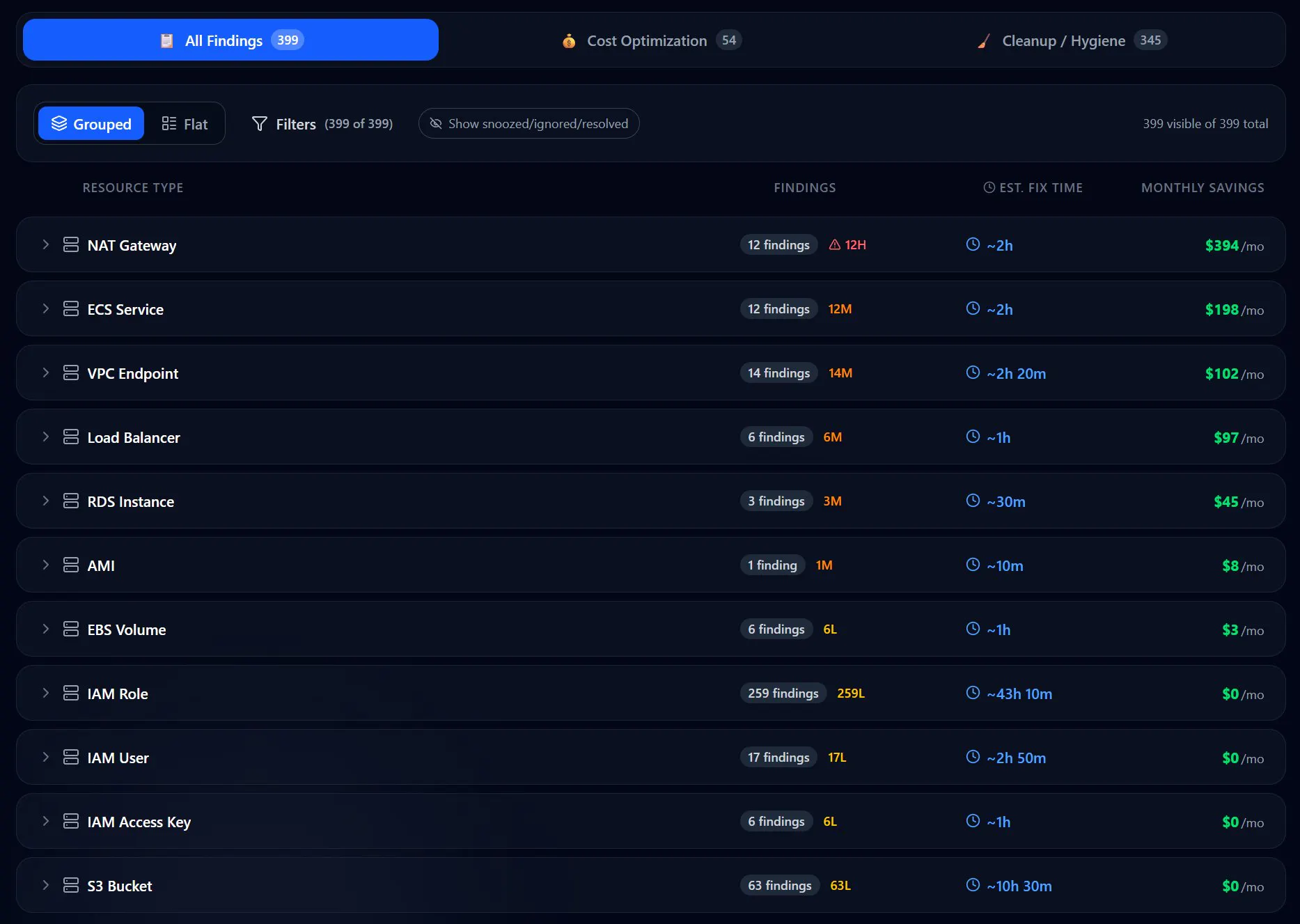Click the 14M severity label

(840, 373)
